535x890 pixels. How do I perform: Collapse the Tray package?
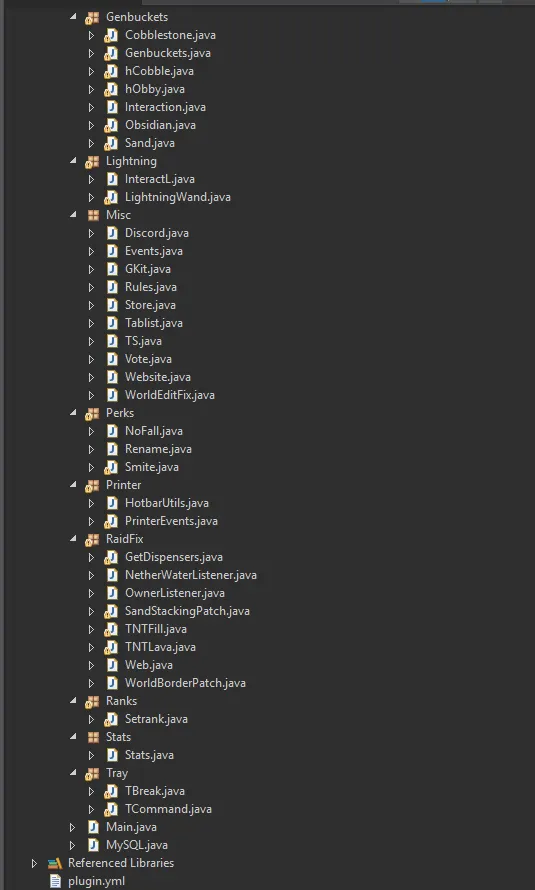[x=73, y=773]
